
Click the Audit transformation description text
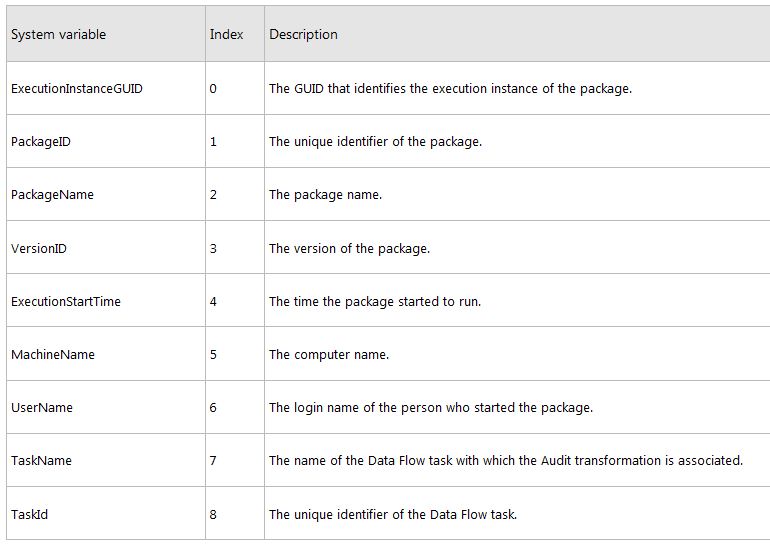tap(506, 461)
